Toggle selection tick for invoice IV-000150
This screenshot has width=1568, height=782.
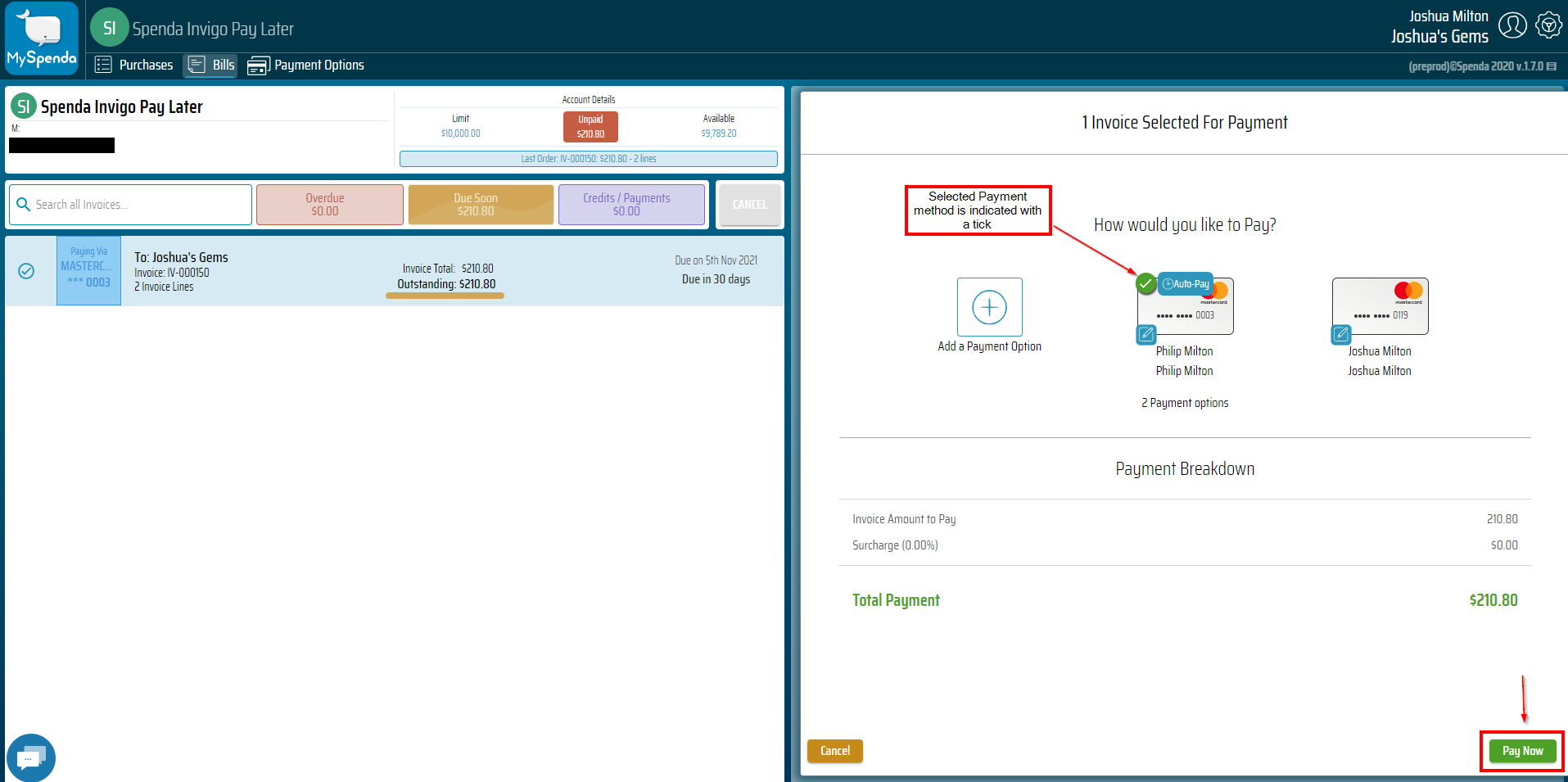[26, 271]
